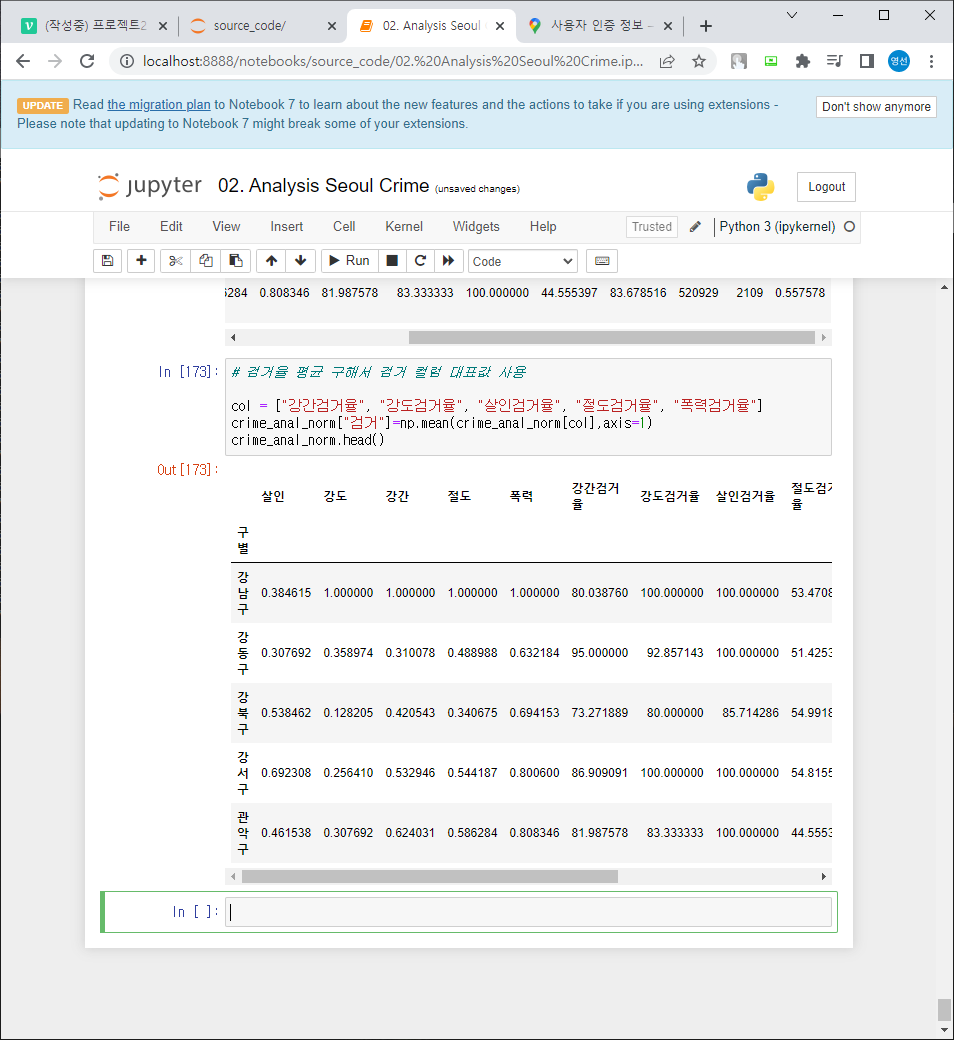This screenshot has height=1040, width=954.
Task: Click the page vertical scrollbar down arrow
Action: 945,1030
